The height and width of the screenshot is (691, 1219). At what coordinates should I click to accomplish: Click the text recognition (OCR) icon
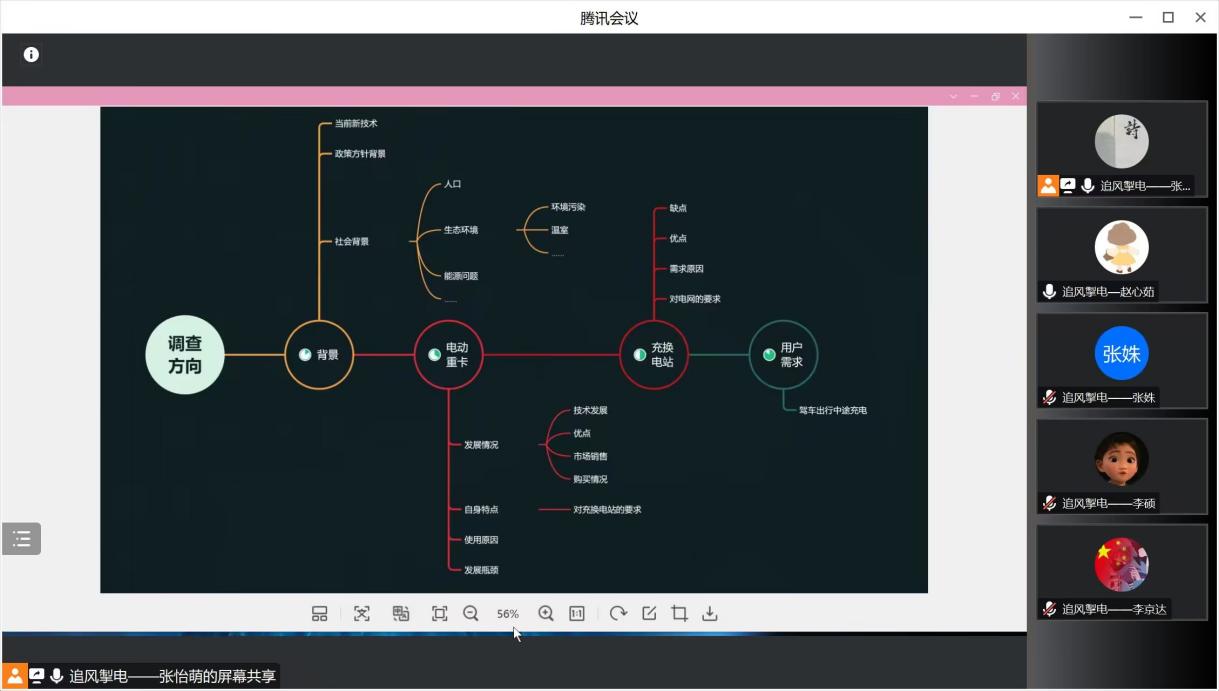click(362, 614)
